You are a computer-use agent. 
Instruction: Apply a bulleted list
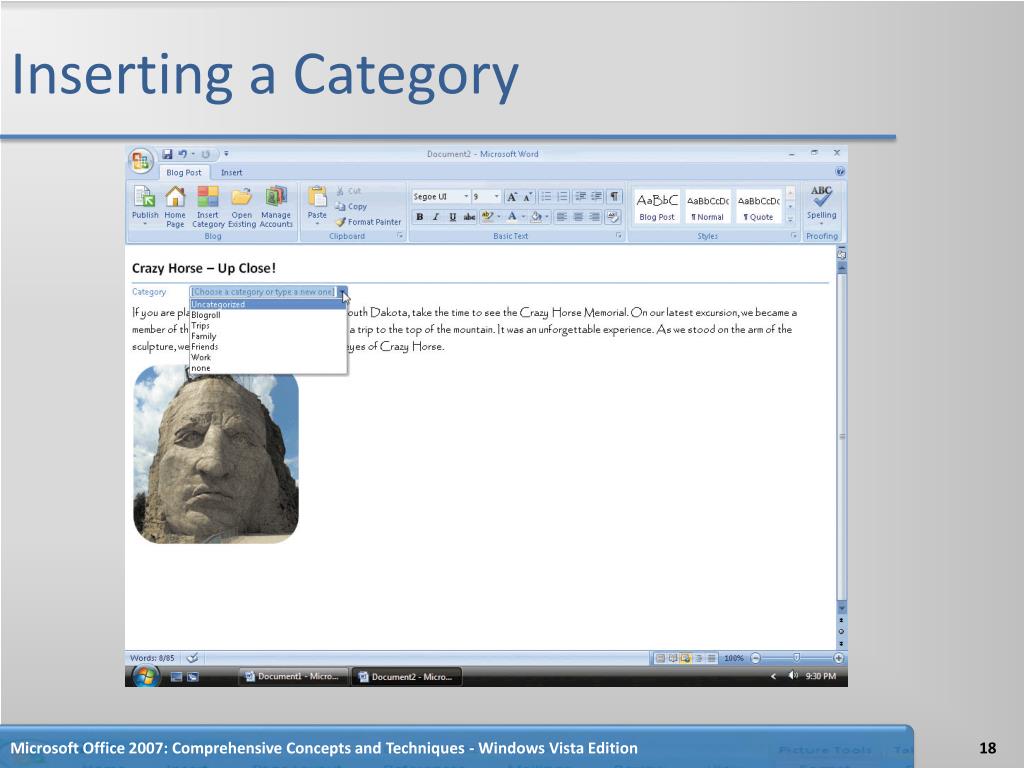coord(546,197)
